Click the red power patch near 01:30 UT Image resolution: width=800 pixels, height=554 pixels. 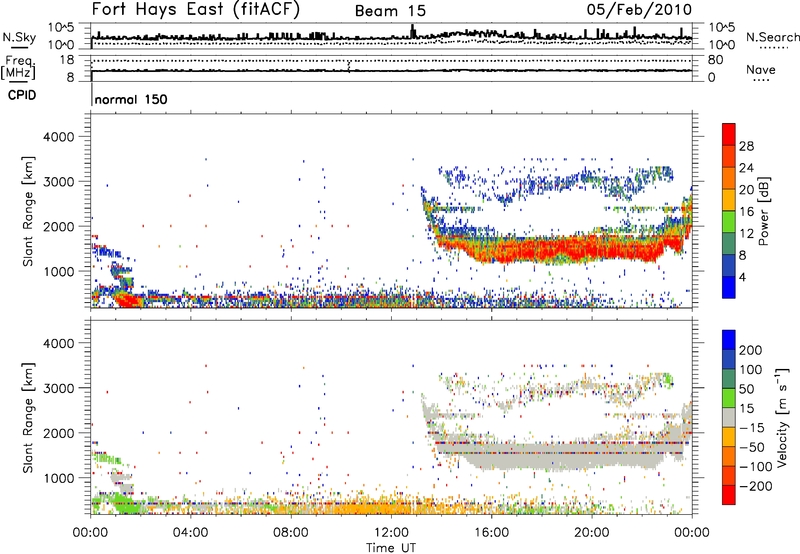(129, 300)
